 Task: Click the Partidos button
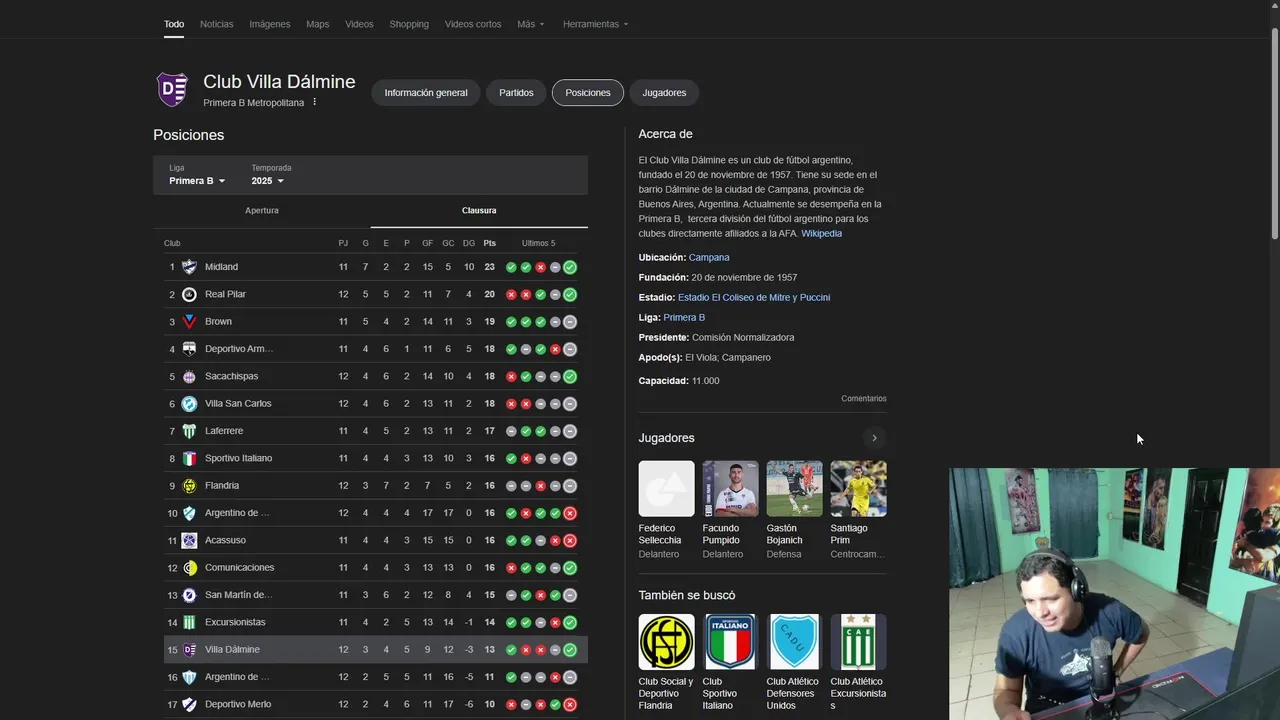click(516, 93)
